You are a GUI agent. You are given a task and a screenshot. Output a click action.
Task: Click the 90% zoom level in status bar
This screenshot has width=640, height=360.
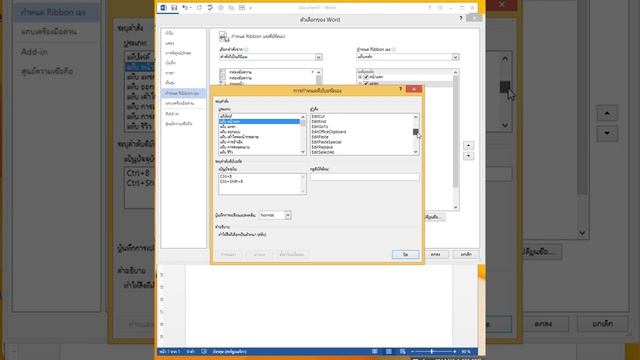tap(466, 351)
